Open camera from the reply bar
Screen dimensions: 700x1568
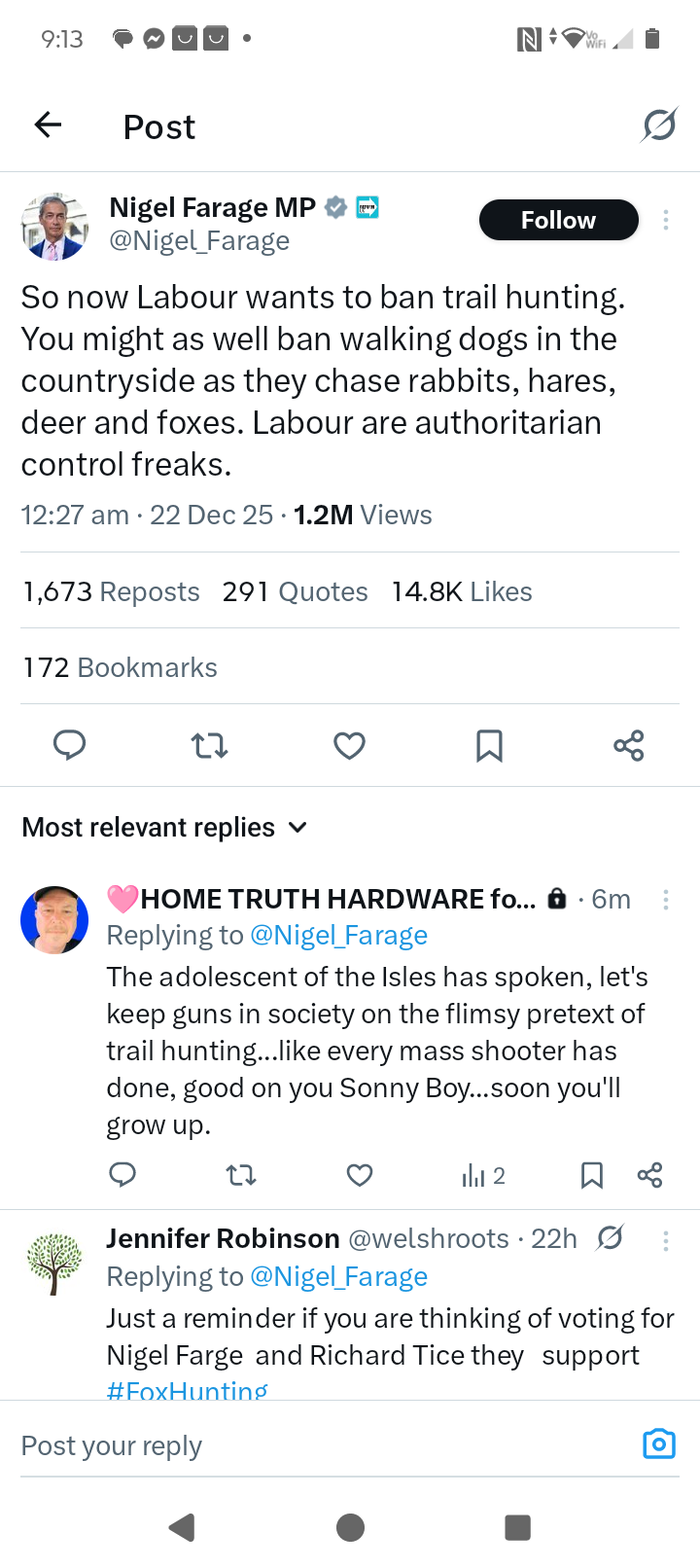pos(658,1444)
